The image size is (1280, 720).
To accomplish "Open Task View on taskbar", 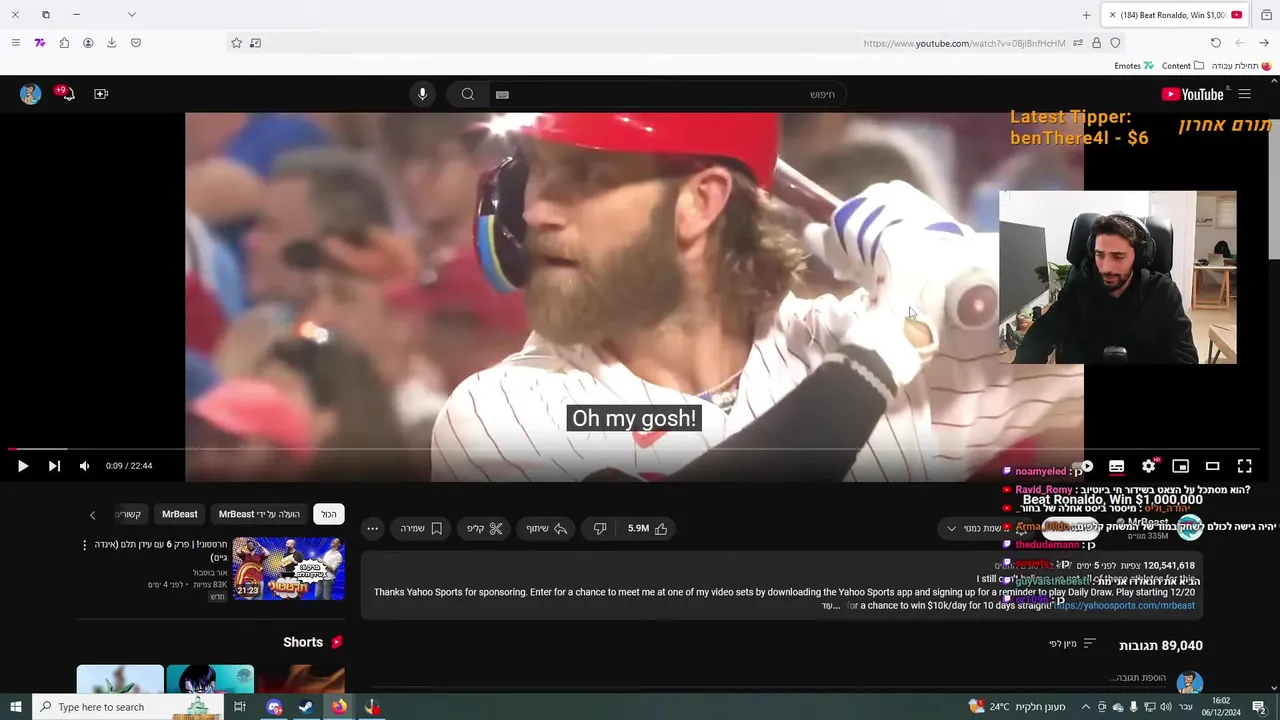I will click(x=240, y=707).
